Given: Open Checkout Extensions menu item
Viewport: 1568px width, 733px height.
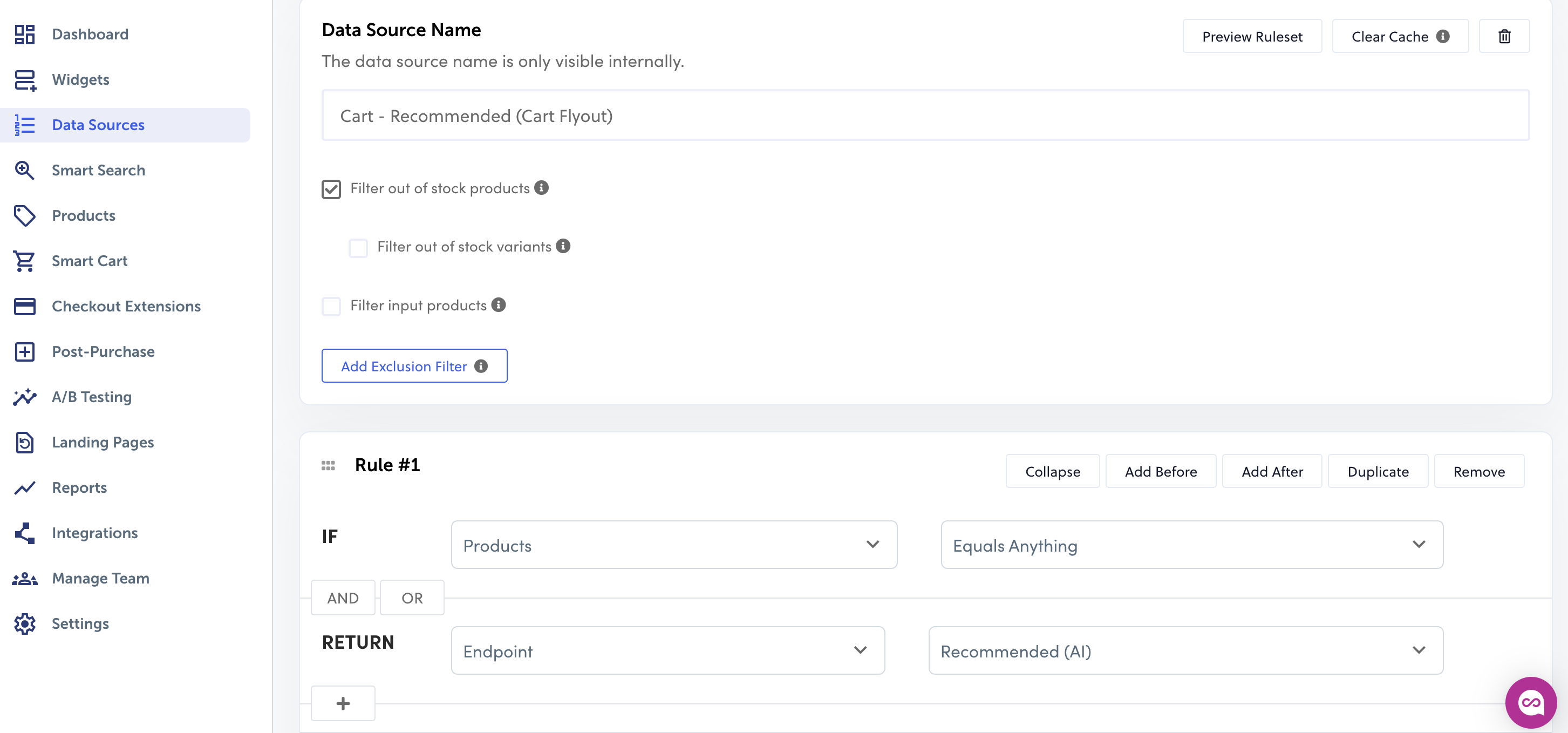Looking at the screenshot, I should pyautogui.click(x=126, y=306).
